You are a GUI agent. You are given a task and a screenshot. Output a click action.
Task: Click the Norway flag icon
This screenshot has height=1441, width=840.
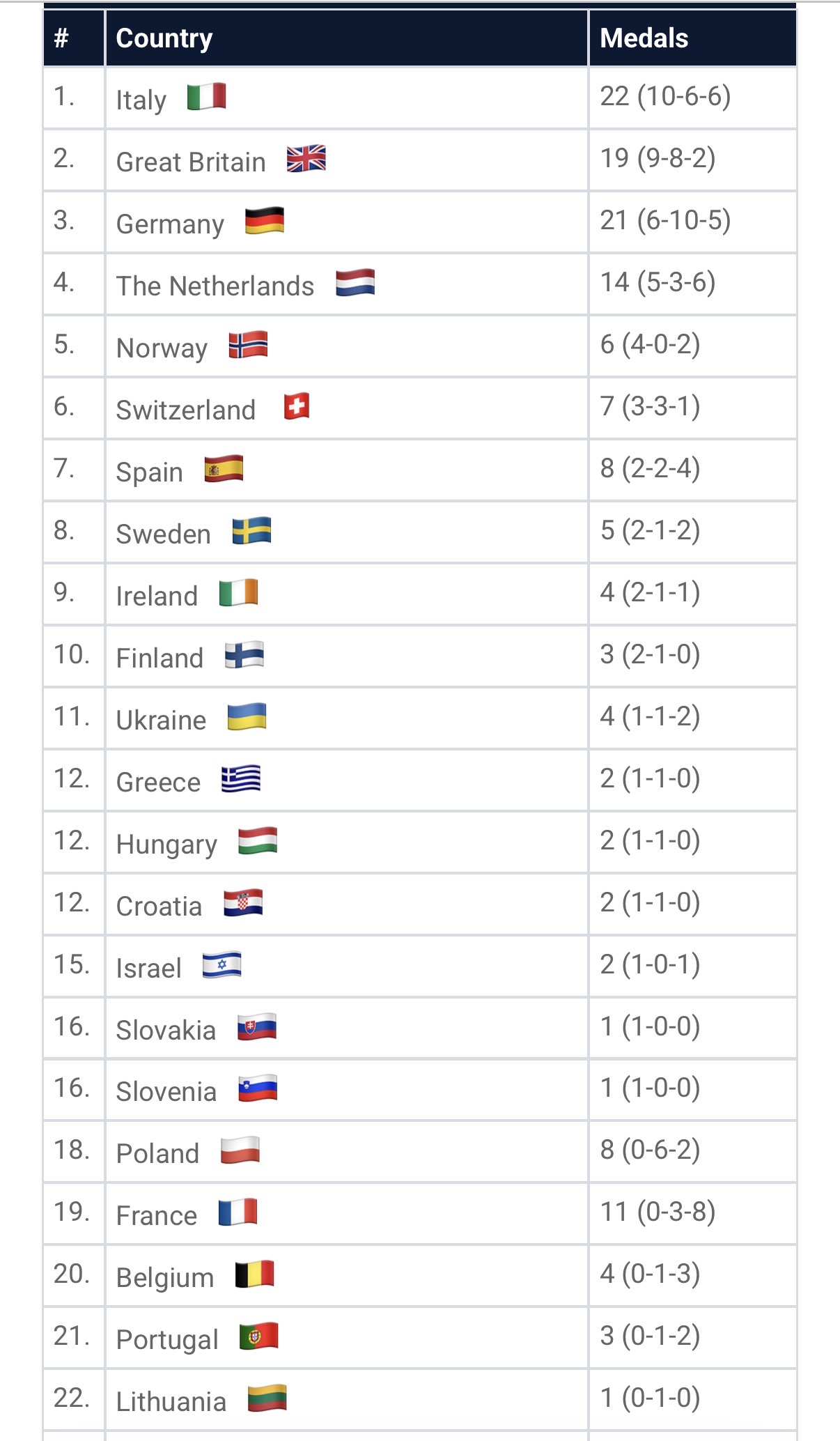[x=249, y=345]
